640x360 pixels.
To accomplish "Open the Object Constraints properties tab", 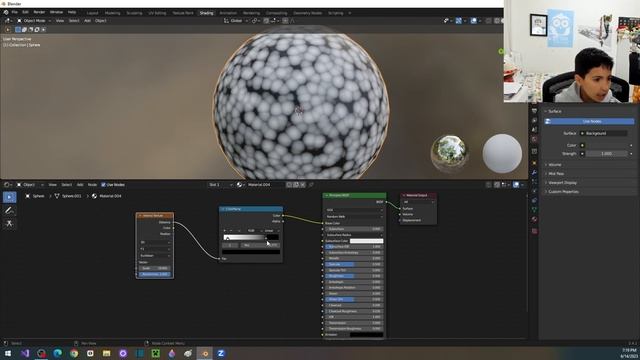I will pos(534,200).
